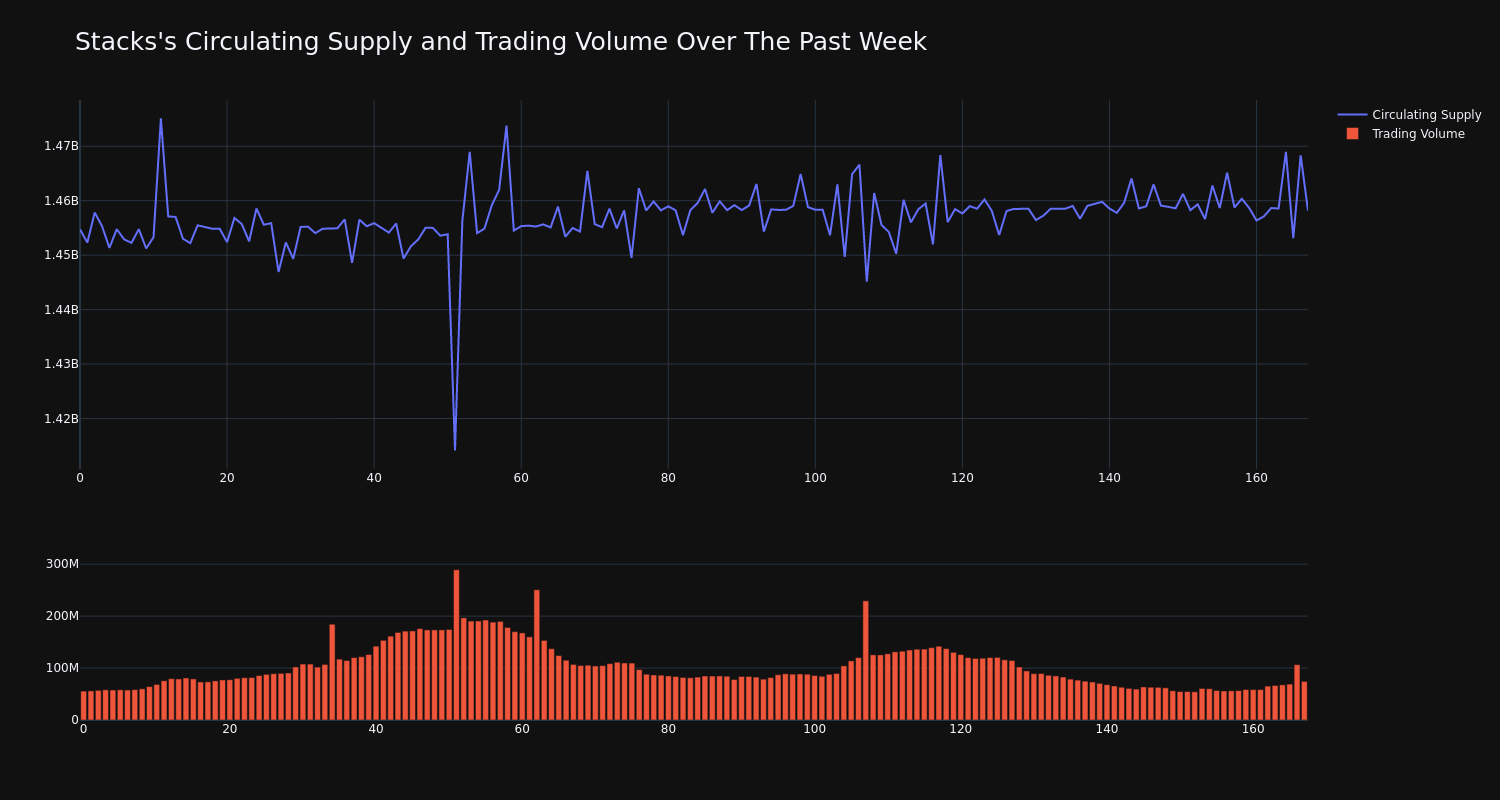Click the 1.44B y-axis label
Viewport: 1500px width, 800px height.
tap(61, 310)
